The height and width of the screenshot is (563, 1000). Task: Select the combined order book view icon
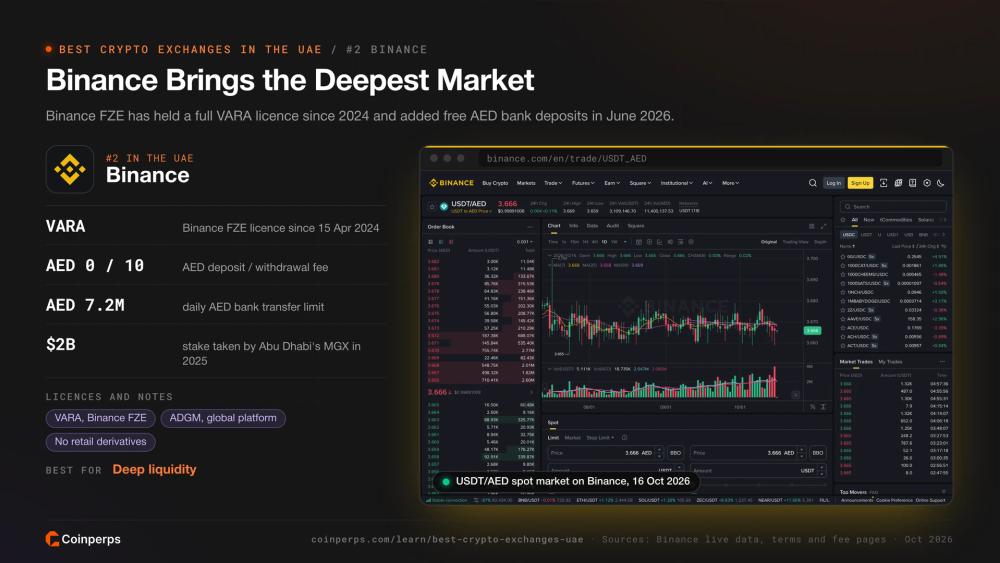click(x=430, y=242)
